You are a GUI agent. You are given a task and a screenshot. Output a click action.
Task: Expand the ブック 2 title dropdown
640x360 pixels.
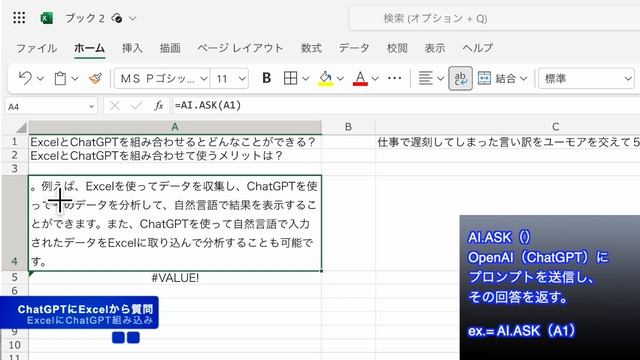(133, 18)
